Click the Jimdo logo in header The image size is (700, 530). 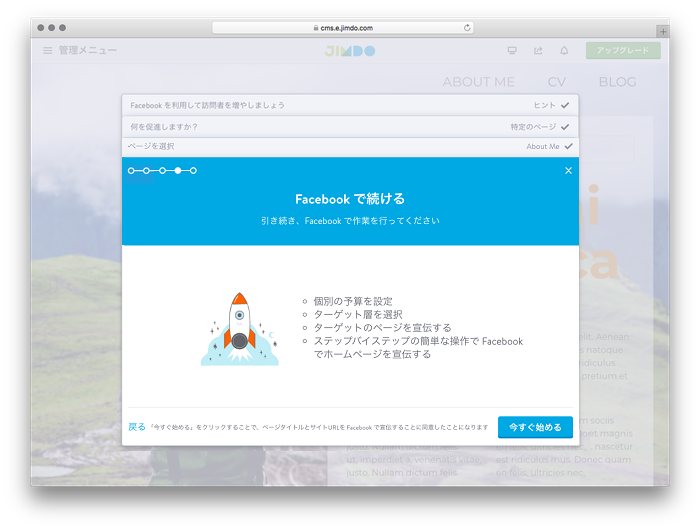click(x=350, y=51)
